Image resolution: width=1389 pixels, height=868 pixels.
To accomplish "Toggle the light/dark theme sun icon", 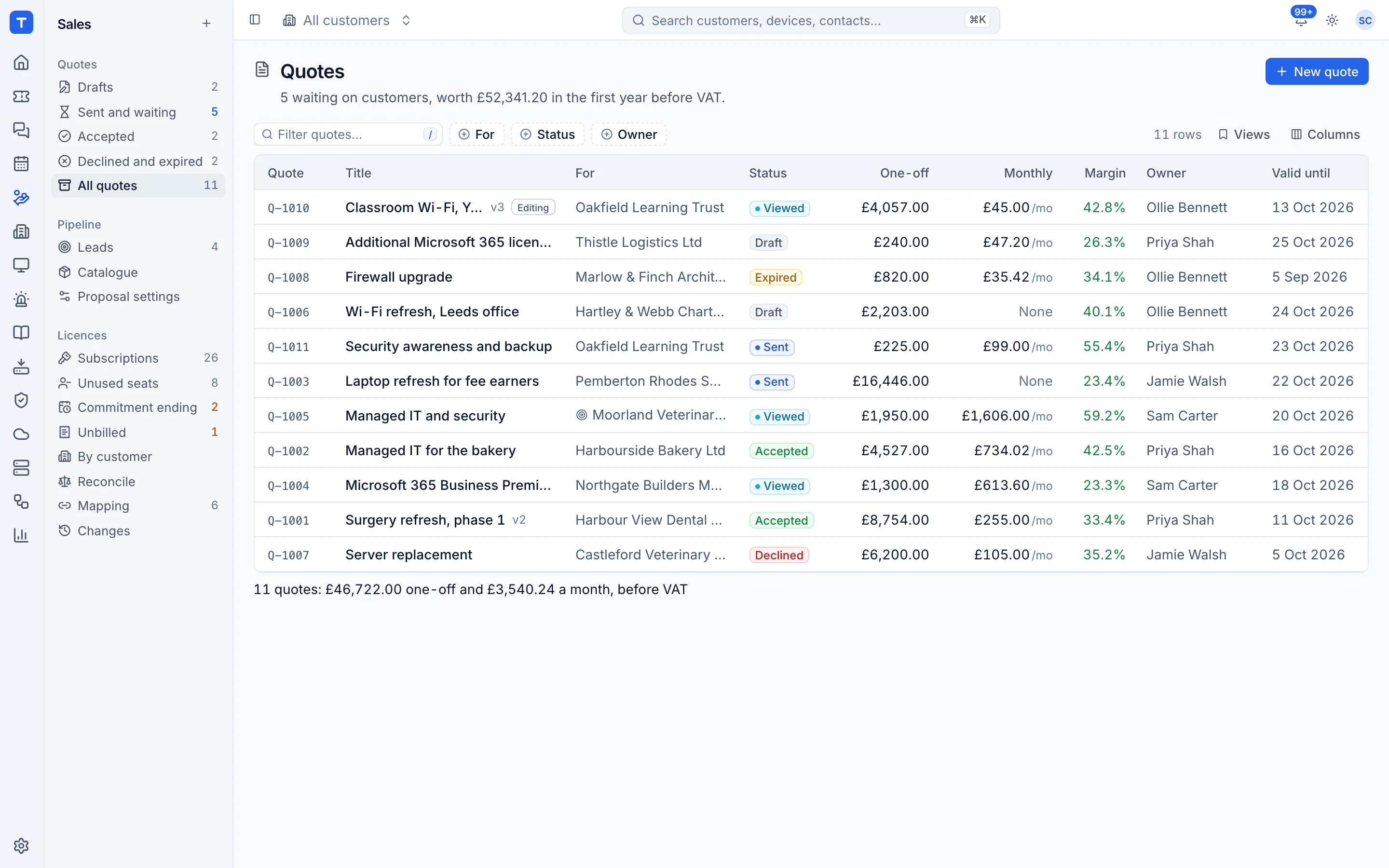I will click(x=1332, y=20).
